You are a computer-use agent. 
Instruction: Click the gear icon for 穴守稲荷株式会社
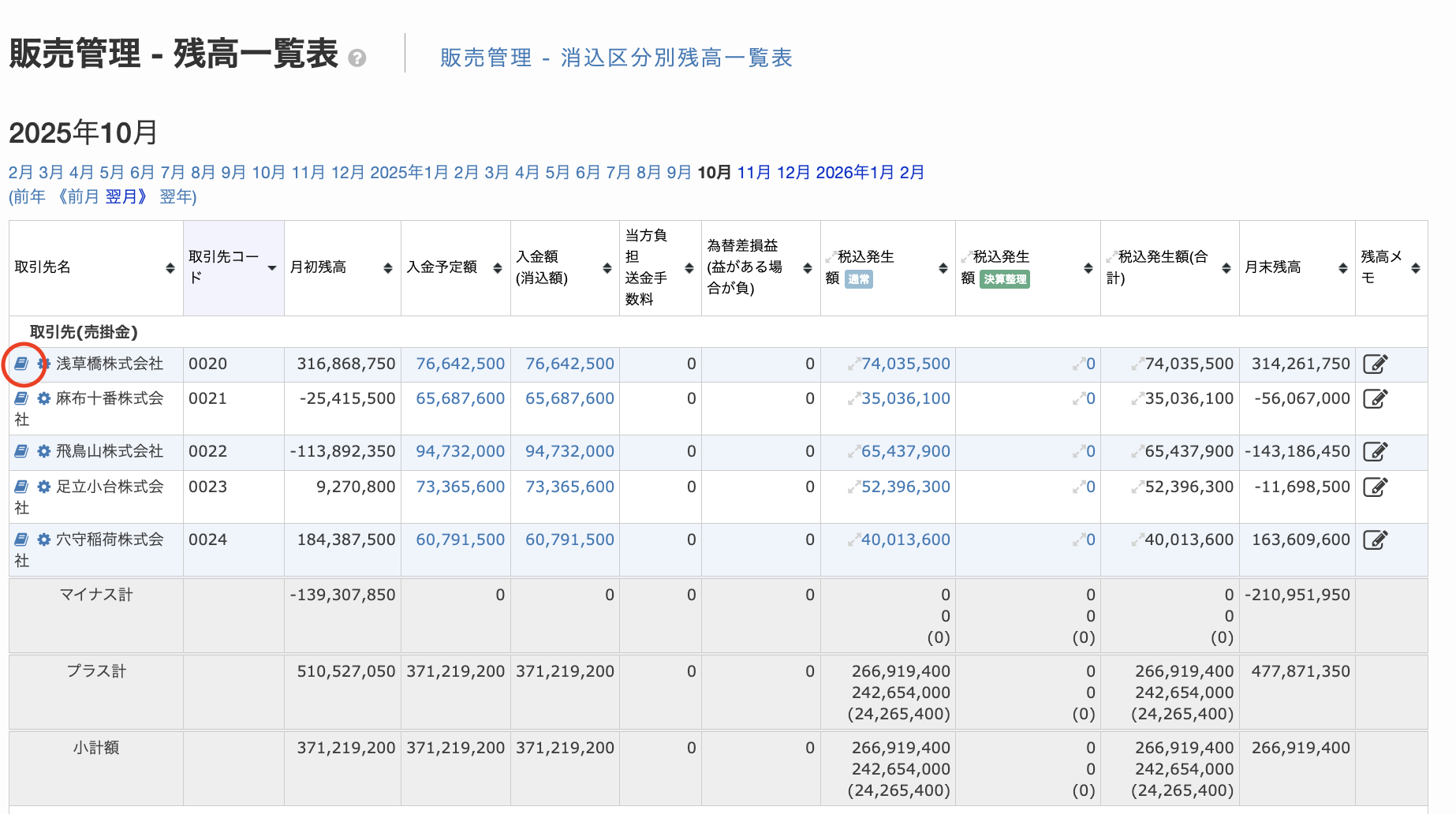(x=44, y=540)
